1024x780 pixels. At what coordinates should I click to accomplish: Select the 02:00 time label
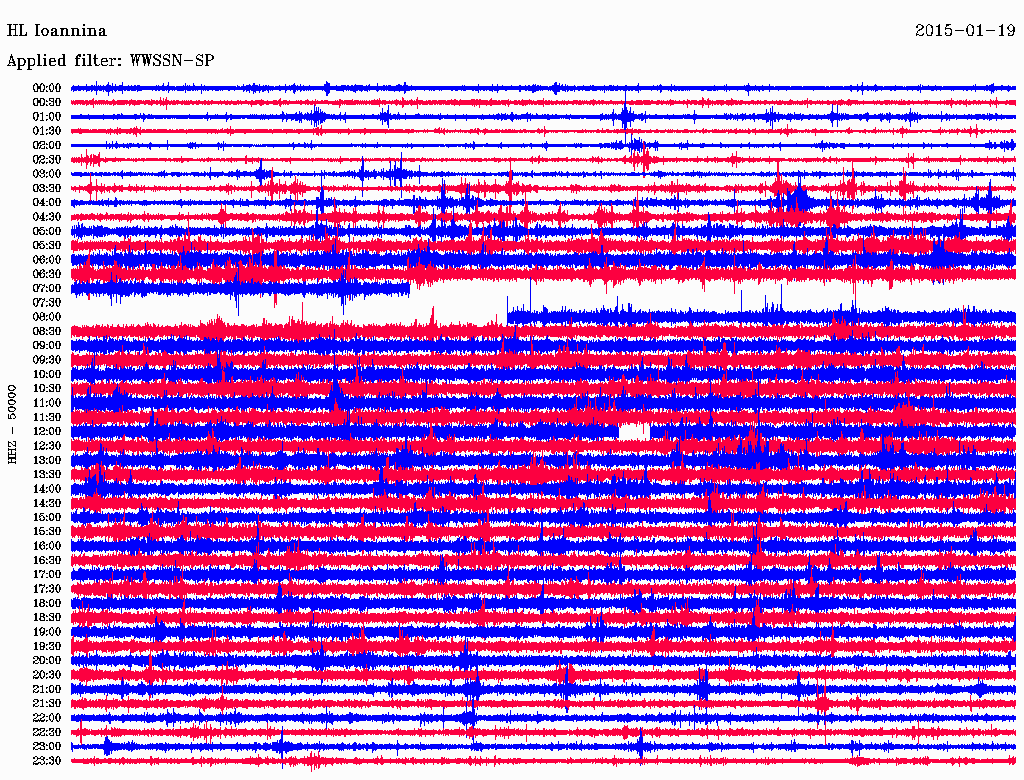pyautogui.click(x=47, y=145)
